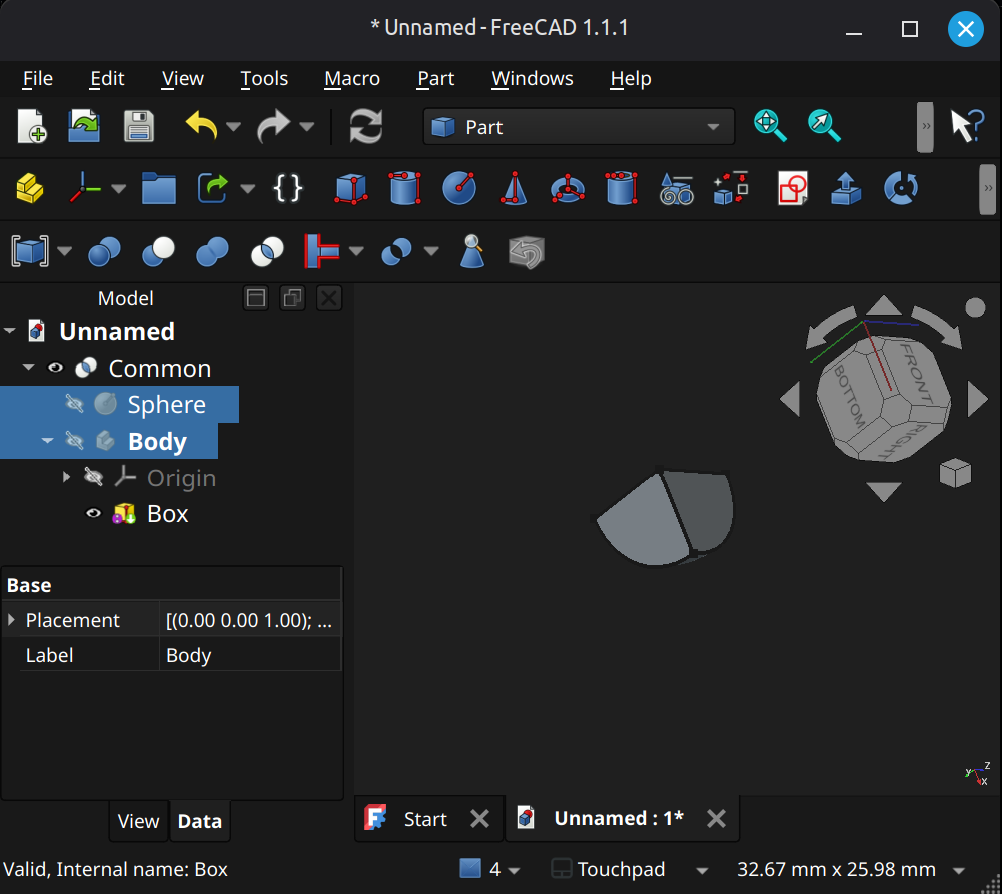Create a torus primitive
1002x894 pixels.
tap(567, 189)
